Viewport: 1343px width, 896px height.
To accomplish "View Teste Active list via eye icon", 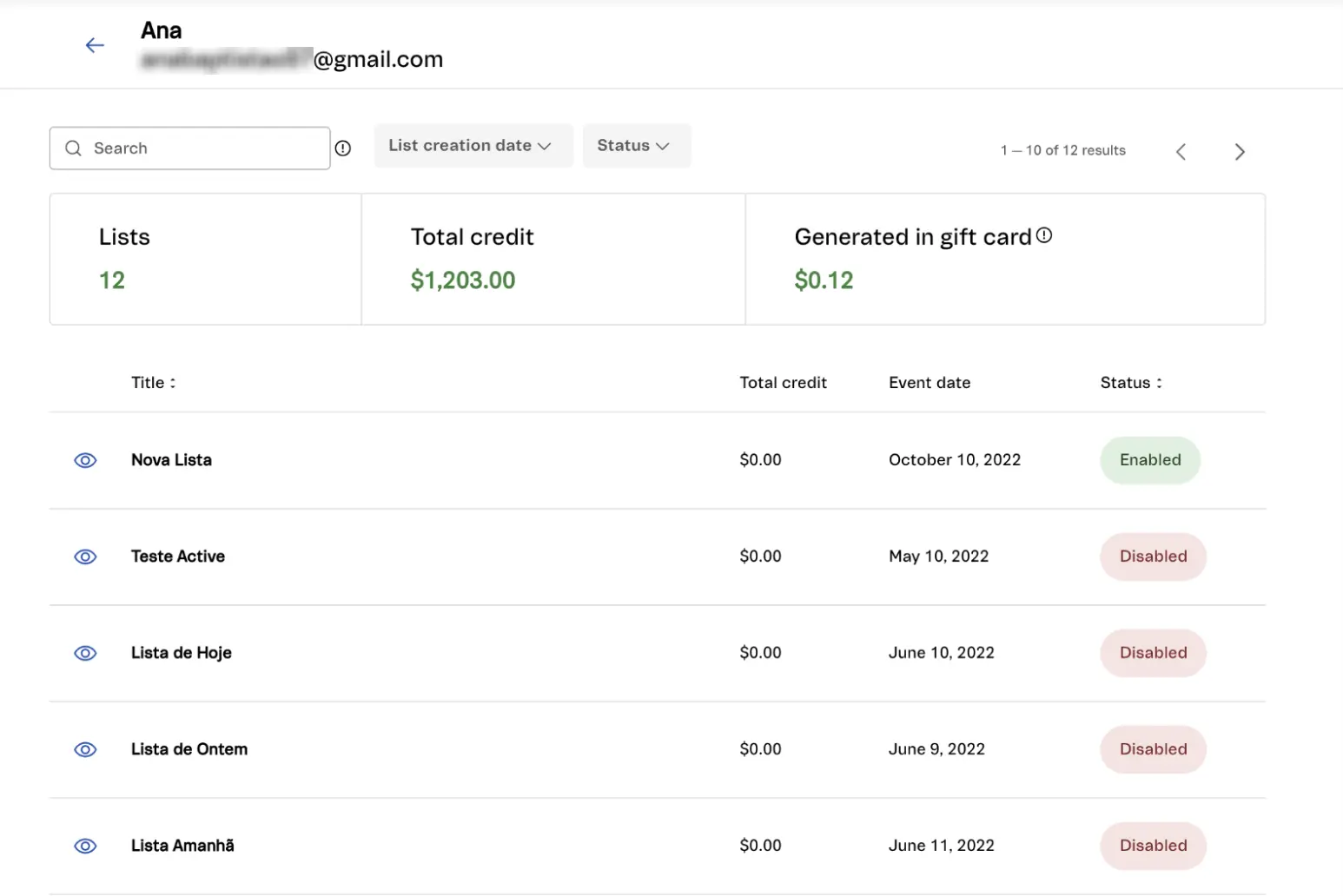I will pyautogui.click(x=85, y=557).
